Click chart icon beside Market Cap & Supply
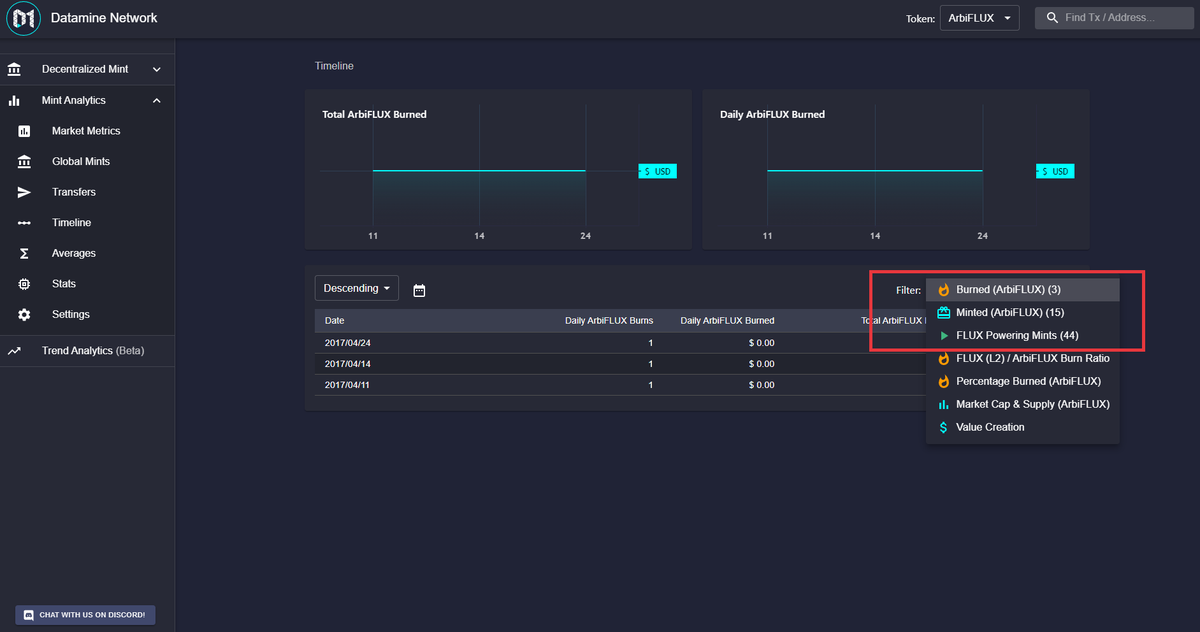 943,404
